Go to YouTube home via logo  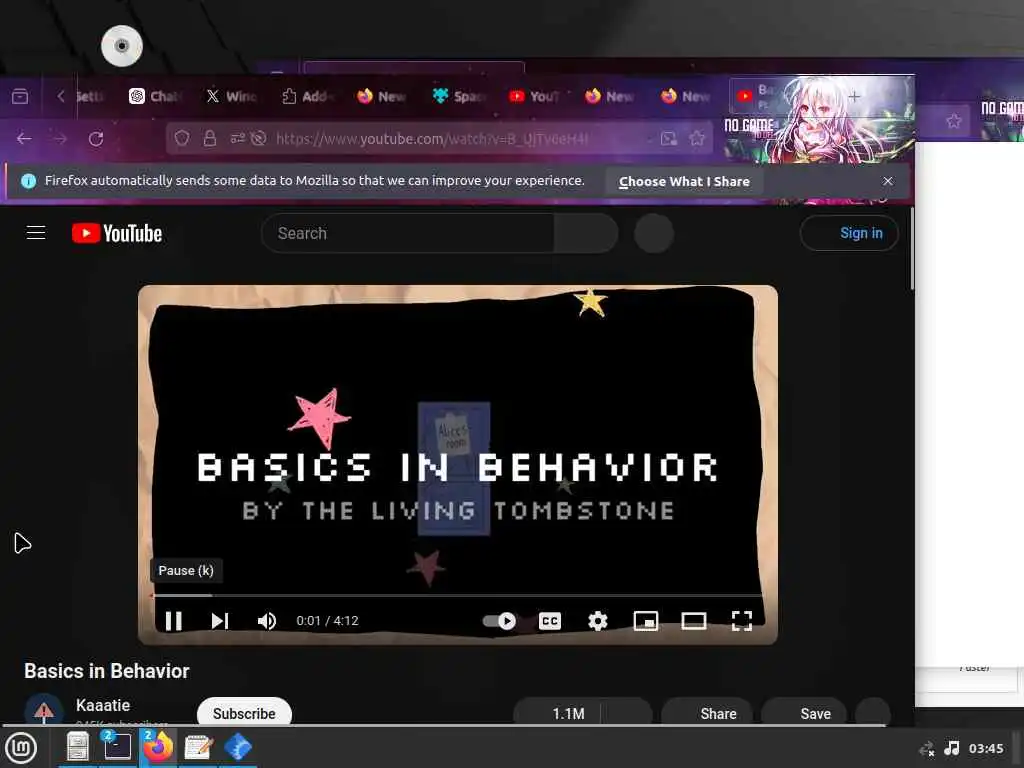[x=117, y=233]
